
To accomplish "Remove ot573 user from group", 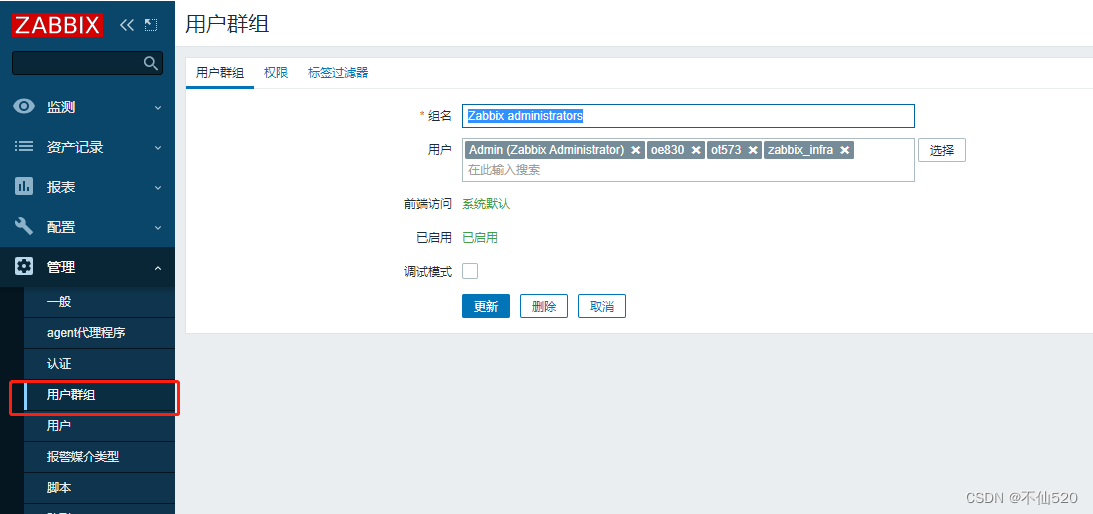I will pyautogui.click(x=753, y=150).
